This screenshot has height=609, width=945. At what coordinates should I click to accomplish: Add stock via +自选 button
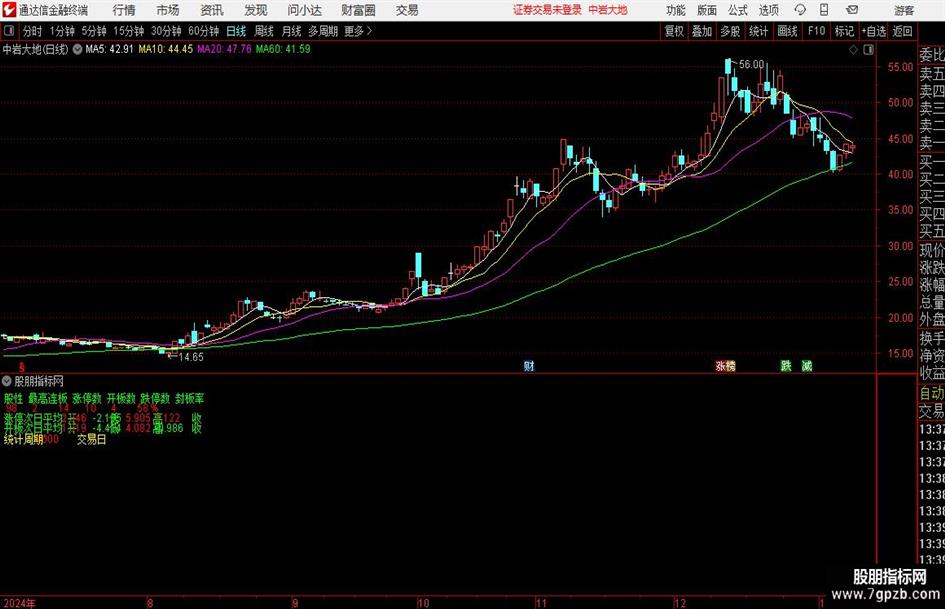pos(873,31)
